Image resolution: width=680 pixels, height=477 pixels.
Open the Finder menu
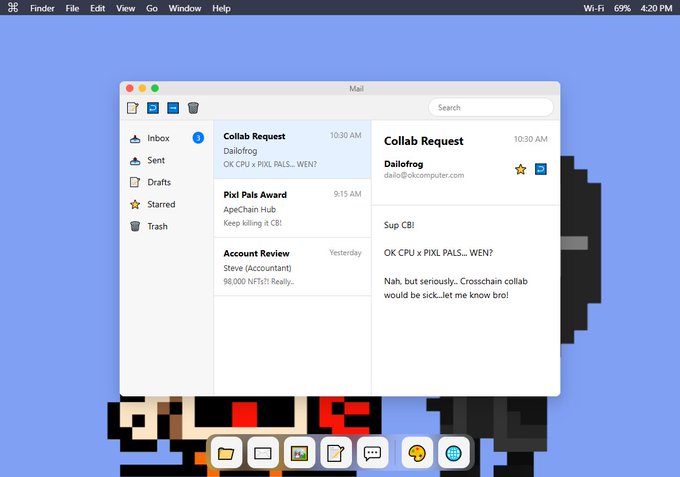click(x=42, y=8)
